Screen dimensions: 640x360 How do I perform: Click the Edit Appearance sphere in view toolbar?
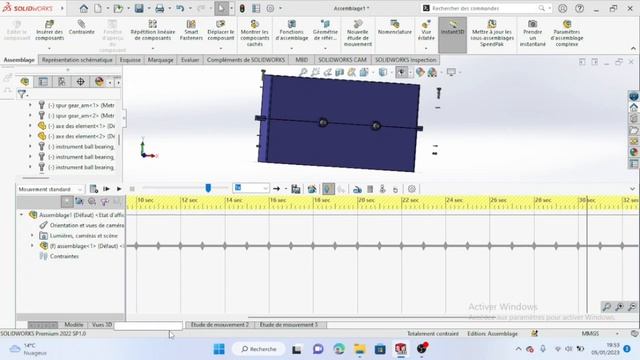tap(420, 73)
